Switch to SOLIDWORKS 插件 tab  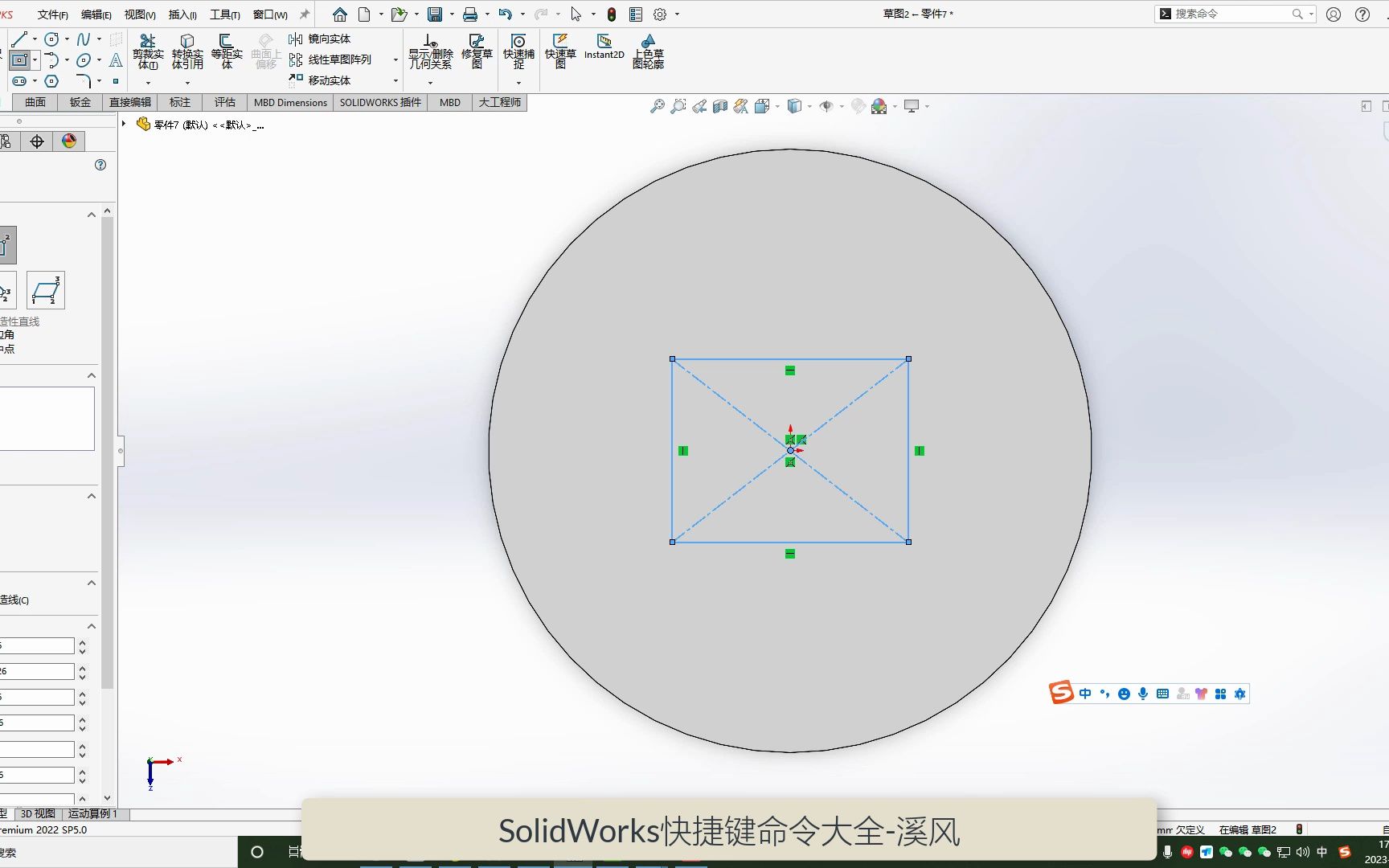click(x=380, y=102)
